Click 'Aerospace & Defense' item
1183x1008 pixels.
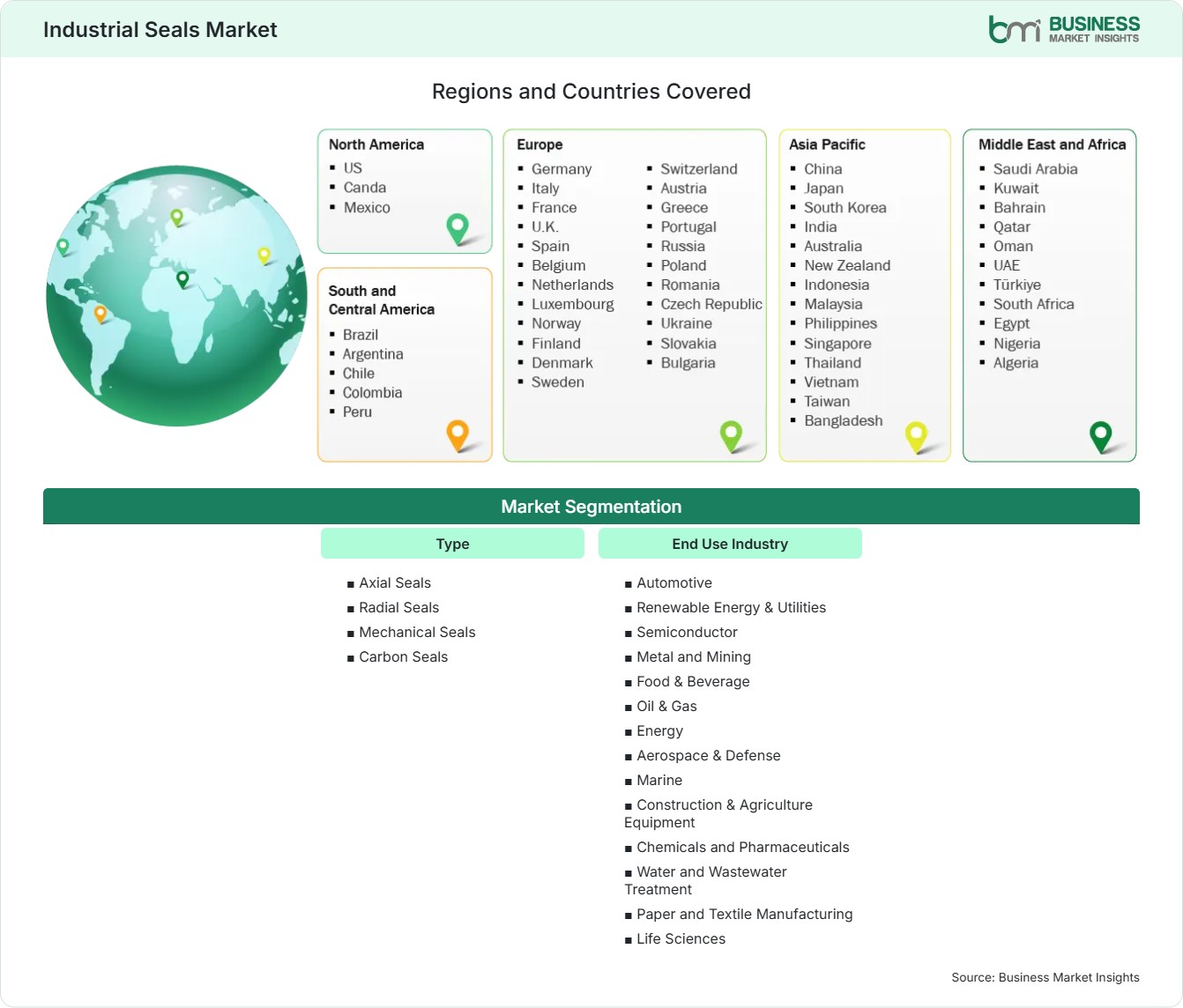pyautogui.click(x=709, y=756)
